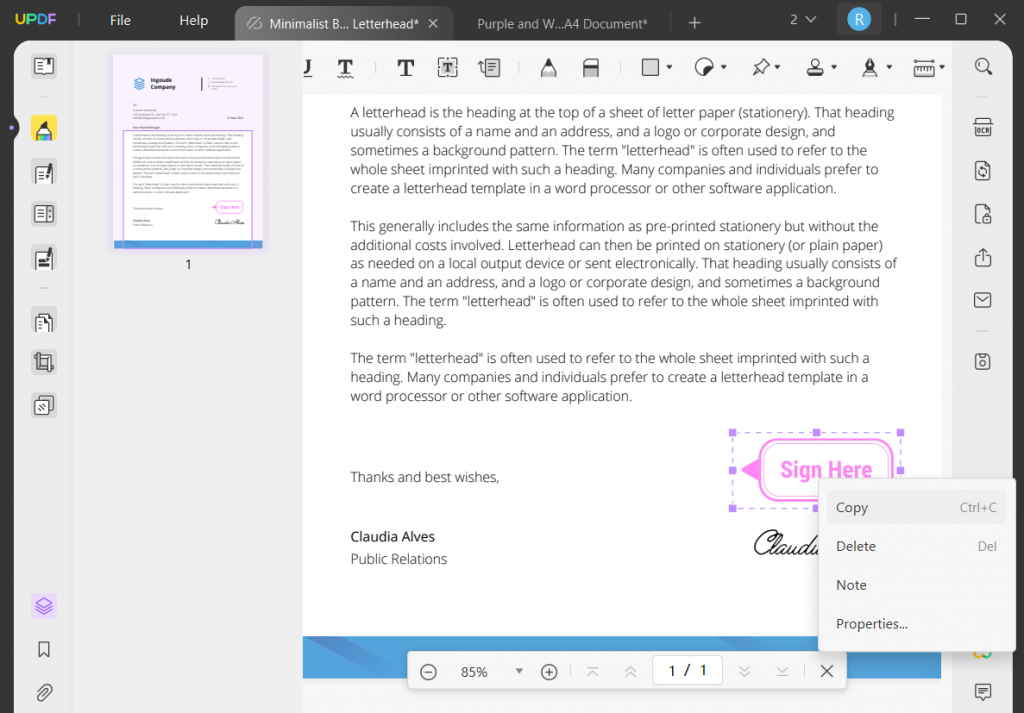Open the Crop Pages tool in the left sidebar
Viewport: 1024px width, 713px height.
[x=44, y=362]
